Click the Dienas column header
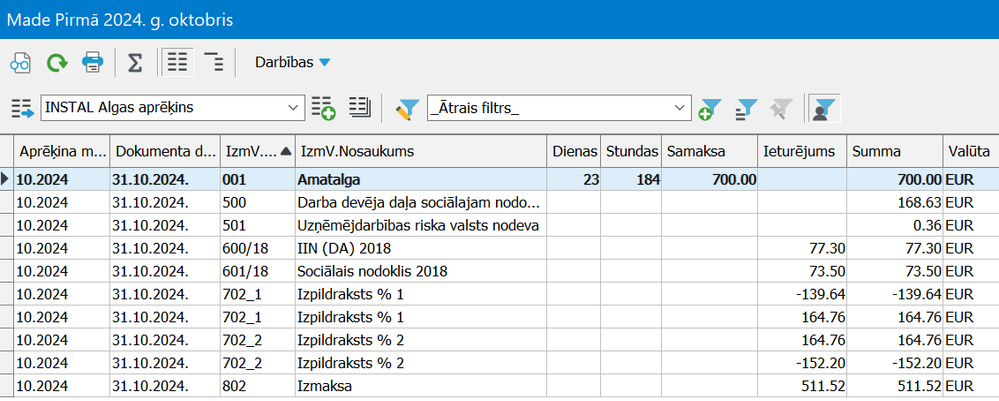 tap(574, 151)
